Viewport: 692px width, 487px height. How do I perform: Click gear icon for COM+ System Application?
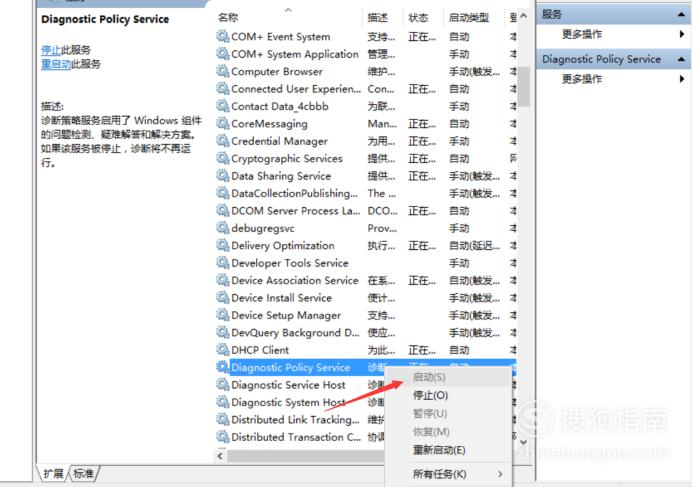223,54
